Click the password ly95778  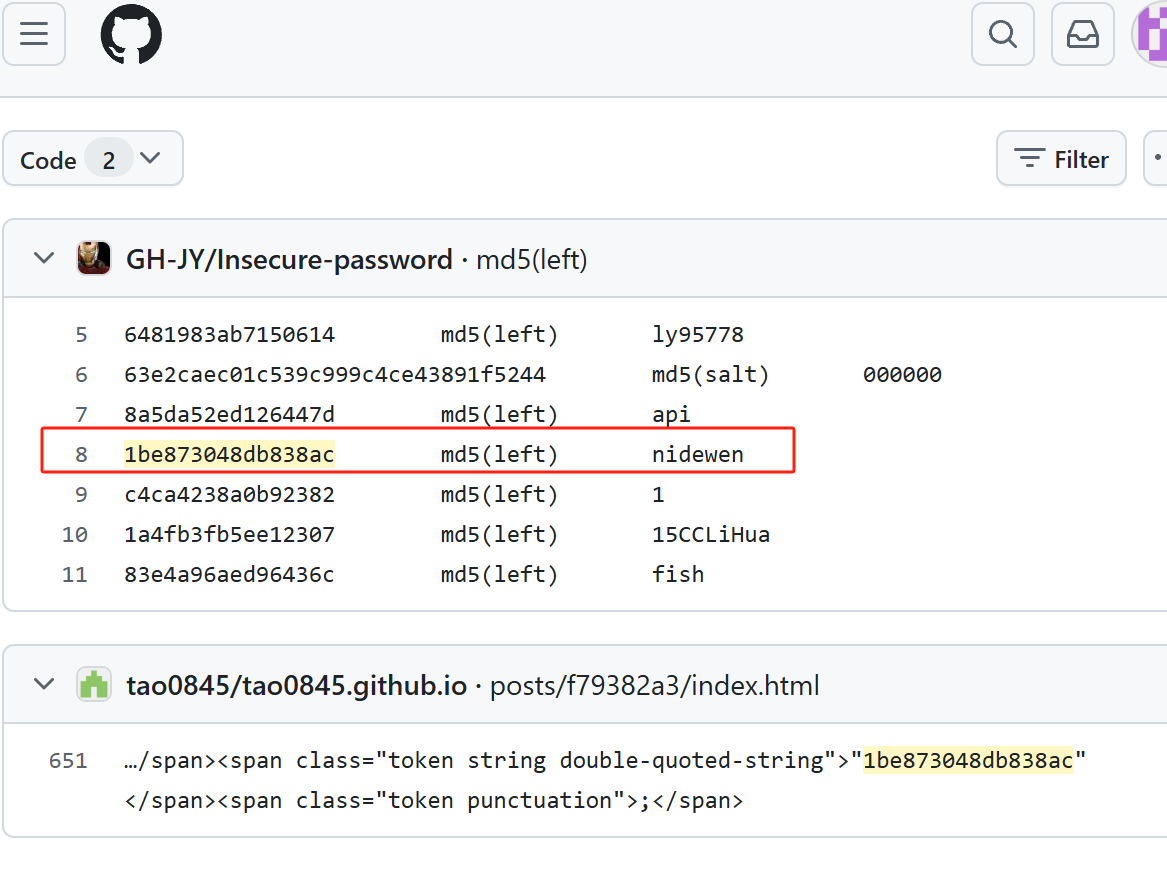[x=697, y=335]
